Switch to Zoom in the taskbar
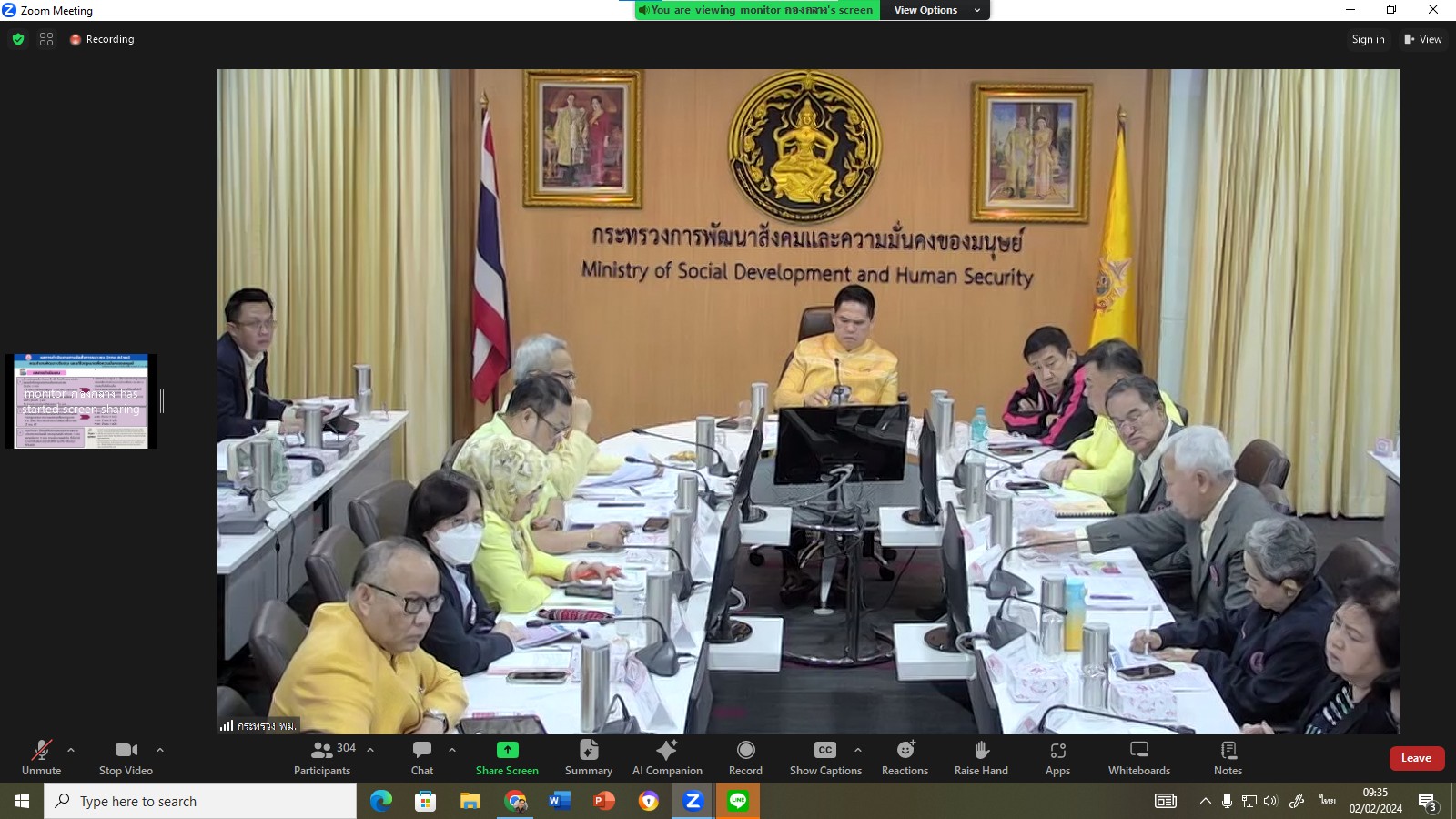The width and height of the screenshot is (1456, 819). pos(693,801)
